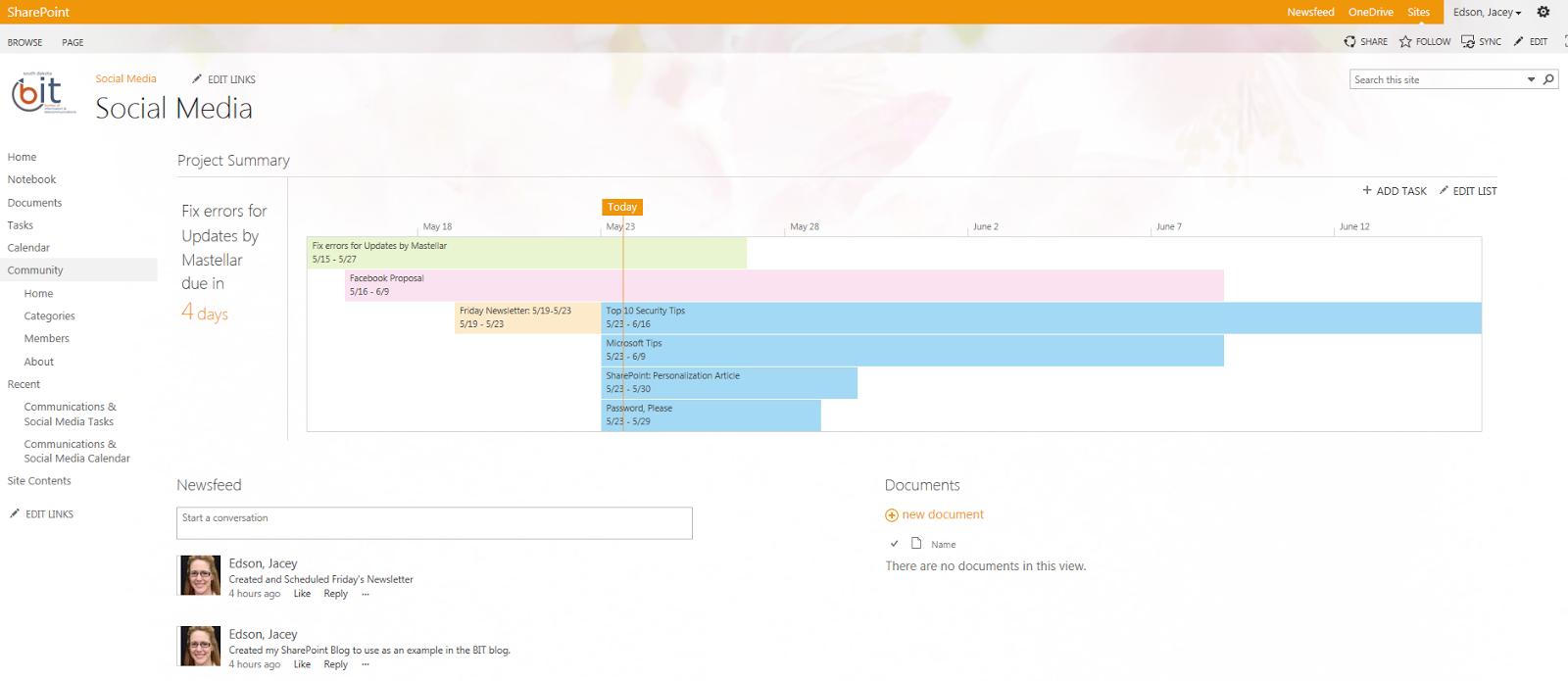Viewport: 1568px width, 681px height.
Task: Click the document type column icon
Action: tap(916, 543)
